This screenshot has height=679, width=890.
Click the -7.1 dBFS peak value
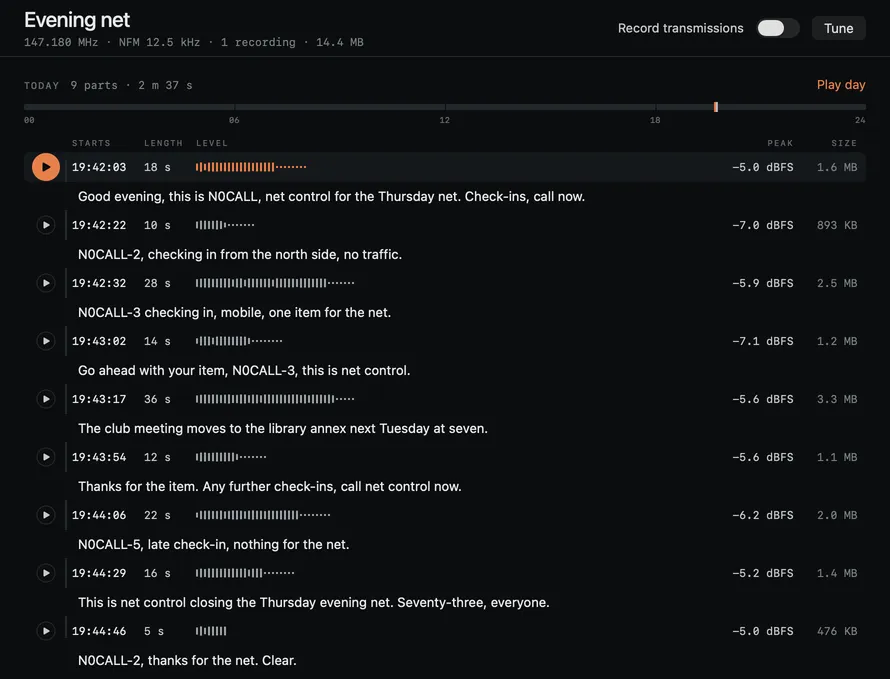pyautogui.click(x=763, y=341)
